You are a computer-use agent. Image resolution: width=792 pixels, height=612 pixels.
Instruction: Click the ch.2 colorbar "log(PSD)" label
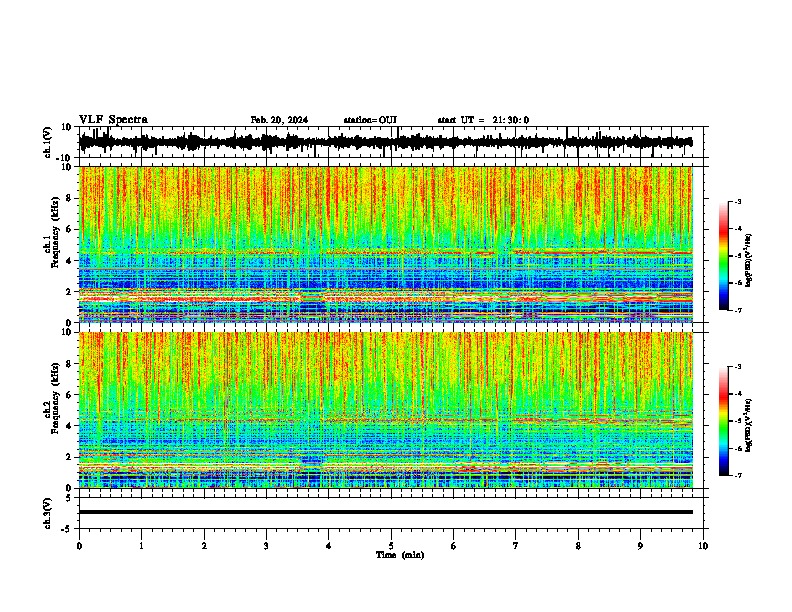[x=749, y=425]
